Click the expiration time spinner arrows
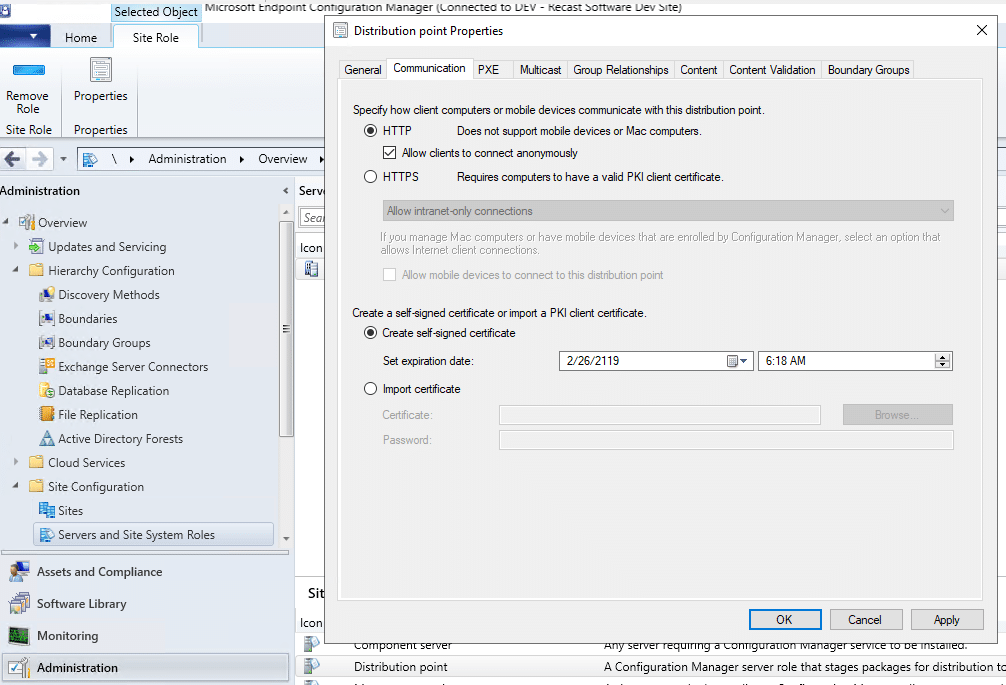The image size is (1006, 685). pos(942,361)
